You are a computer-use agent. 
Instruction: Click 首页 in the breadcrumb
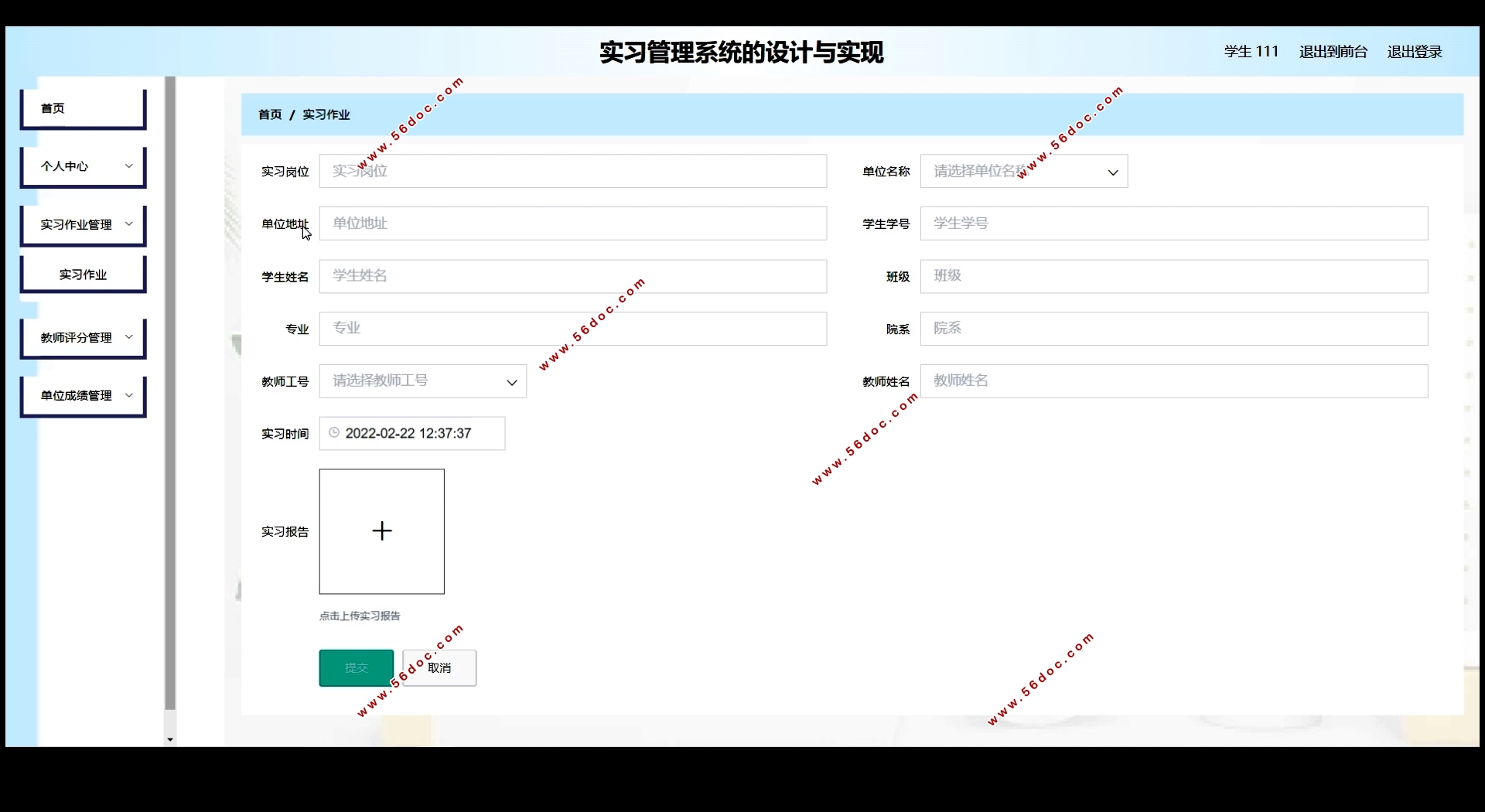(x=270, y=114)
